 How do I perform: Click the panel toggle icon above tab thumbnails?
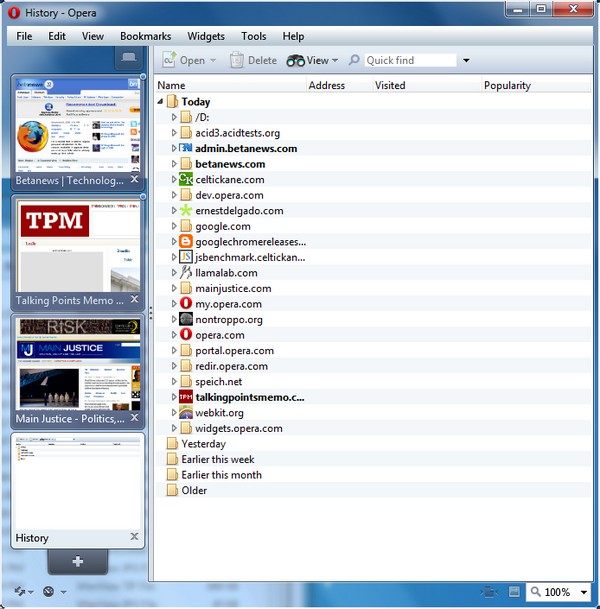[129, 58]
